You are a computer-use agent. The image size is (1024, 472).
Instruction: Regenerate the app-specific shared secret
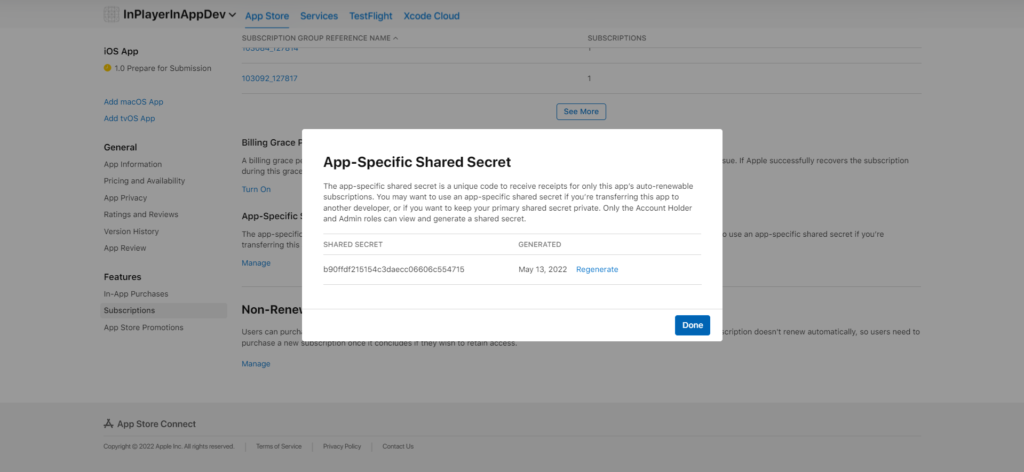tap(597, 269)
